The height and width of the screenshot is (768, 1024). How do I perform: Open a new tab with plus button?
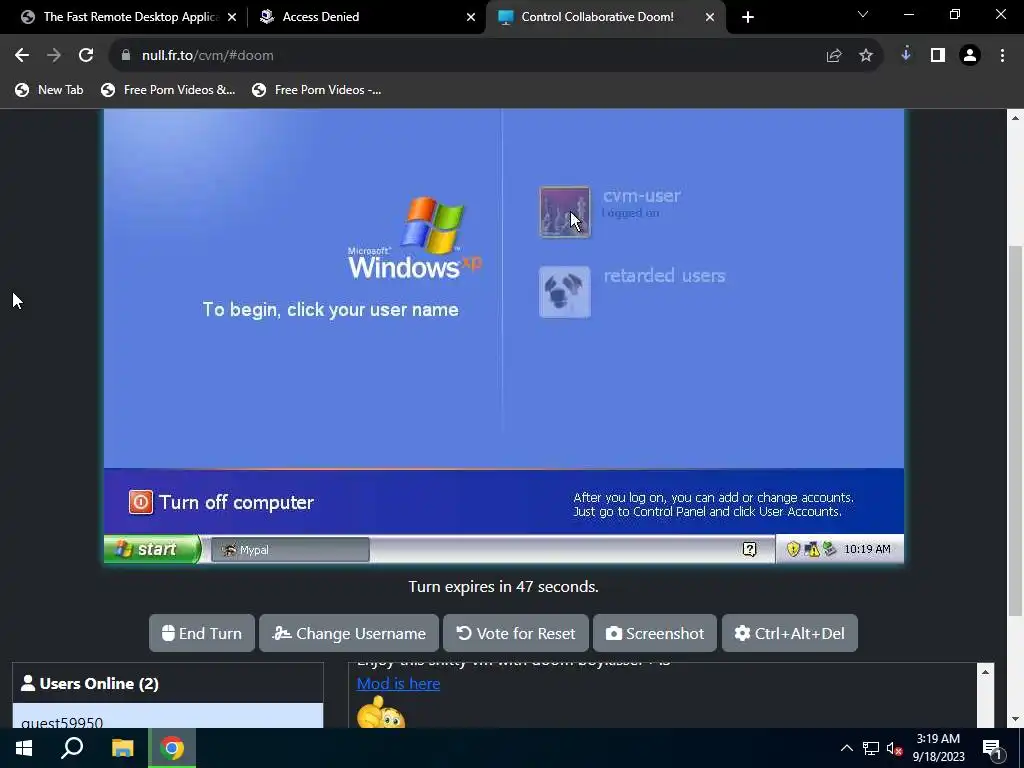748,17
